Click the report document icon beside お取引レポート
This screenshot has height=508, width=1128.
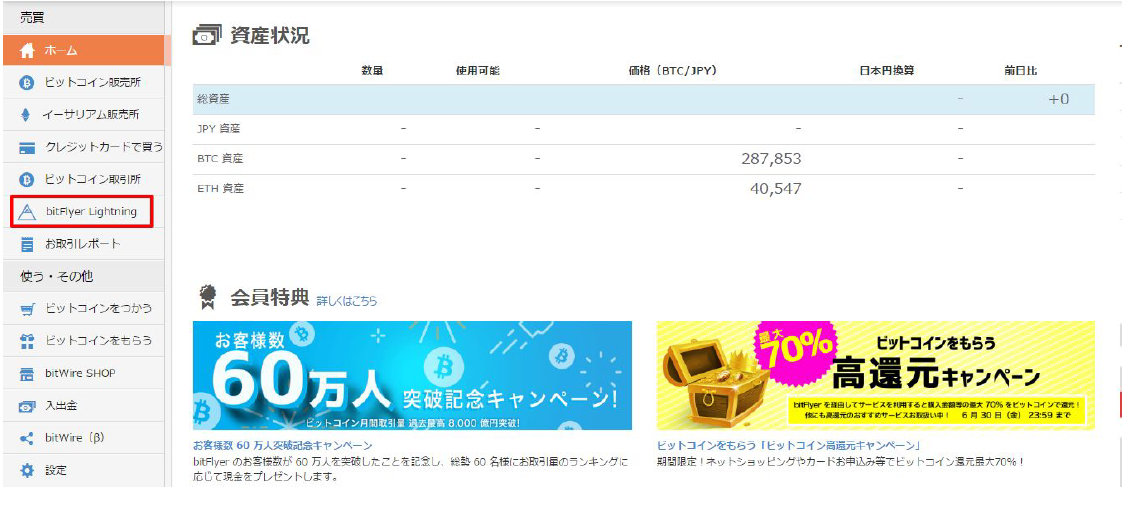coord(27,244)
